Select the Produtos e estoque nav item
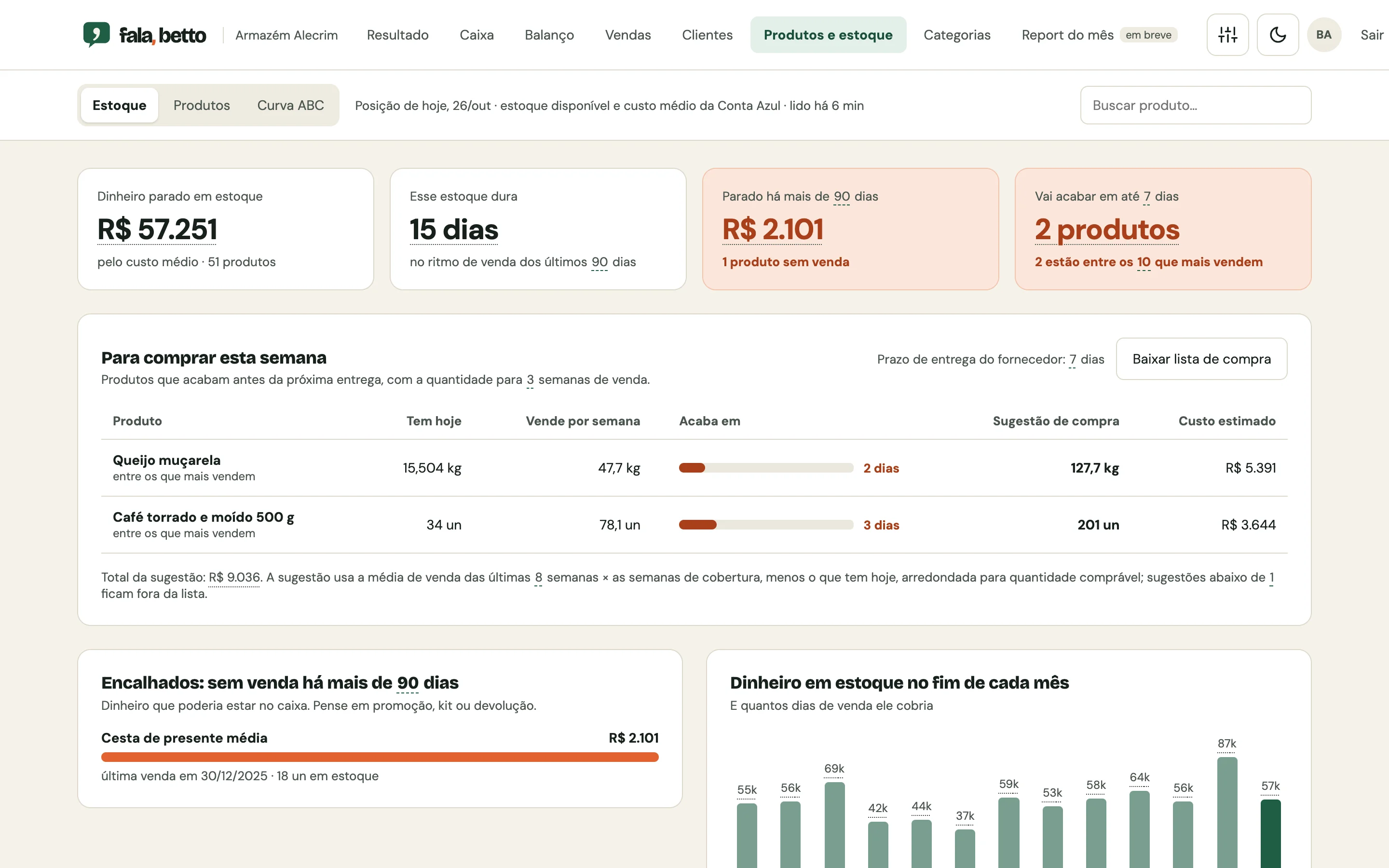The width and height of the screenshot is (1389, 868). click(x=828, y=35)
